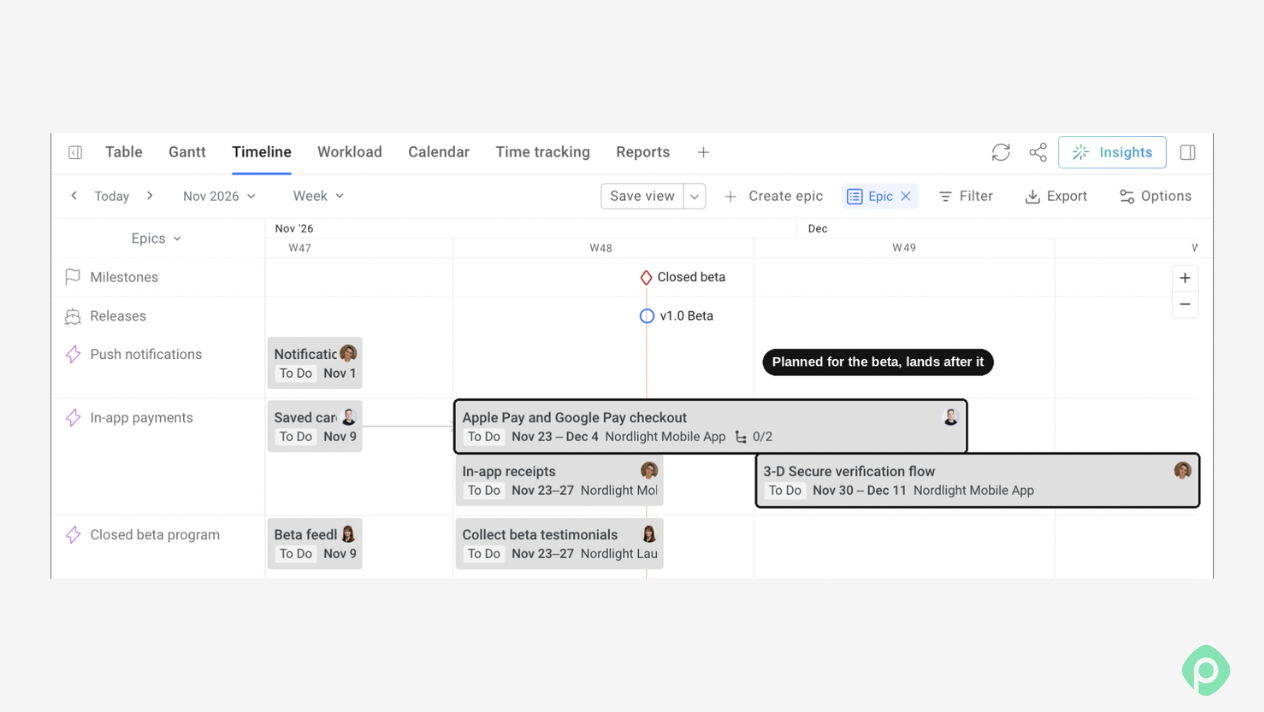1264x712 pixels.
Task: Click the share icon
Action: click(x=1038, y=152)
